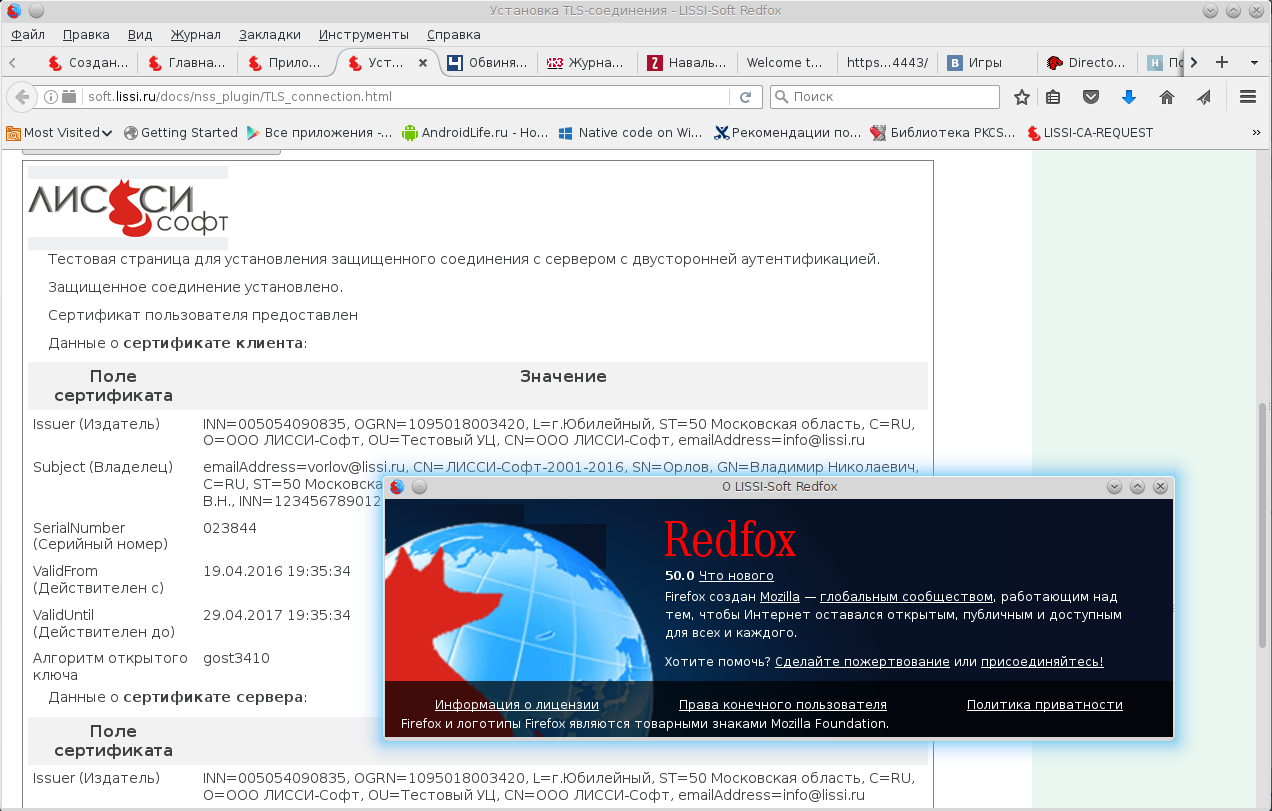Open the Вид menu
The height and width of the screenshot is (811, 1272).
point(141,34)
